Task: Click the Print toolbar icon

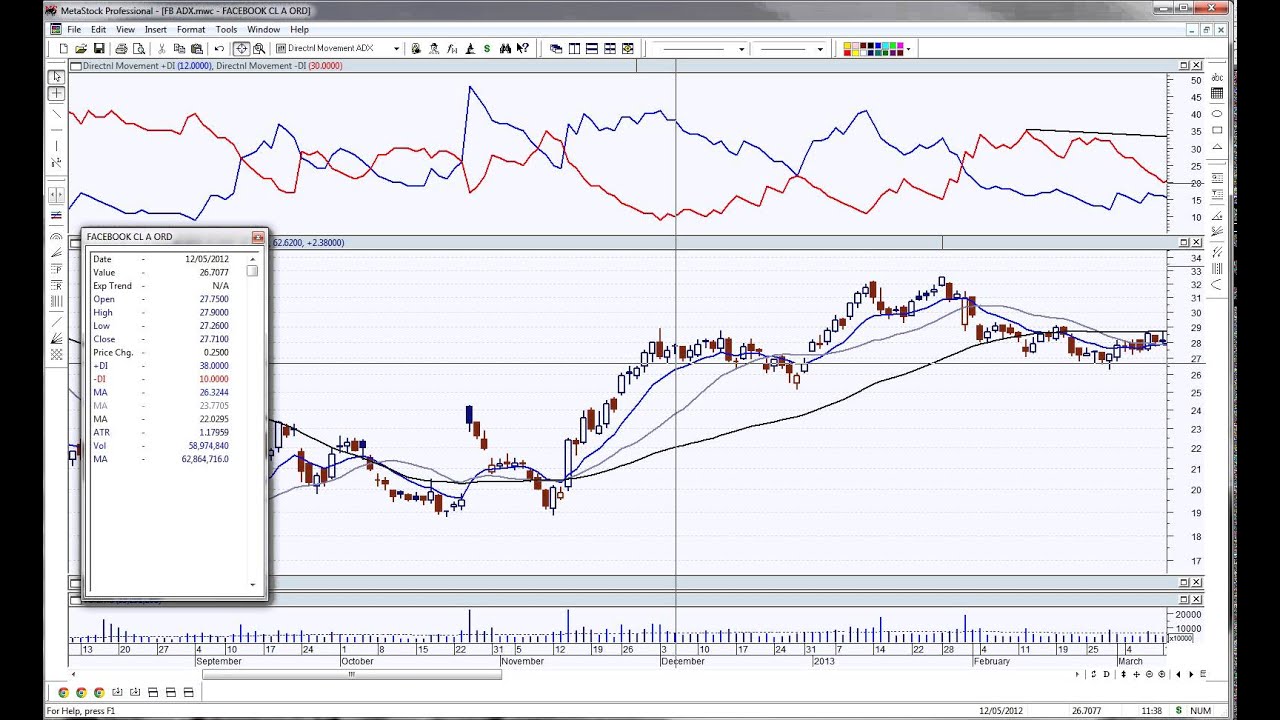Action: click(121, 48)
